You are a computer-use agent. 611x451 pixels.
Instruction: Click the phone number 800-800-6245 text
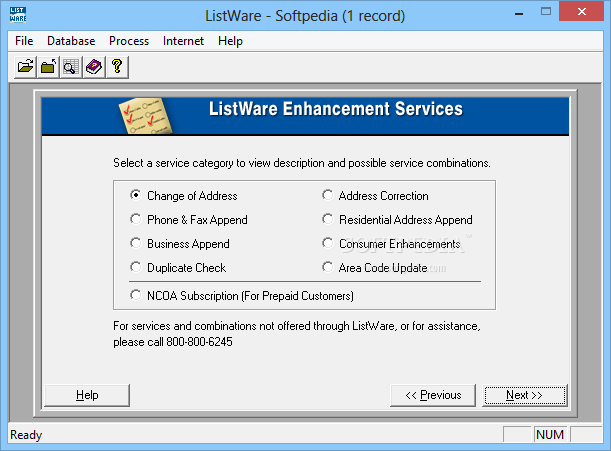pyautogui.click(x=199, y=342)
